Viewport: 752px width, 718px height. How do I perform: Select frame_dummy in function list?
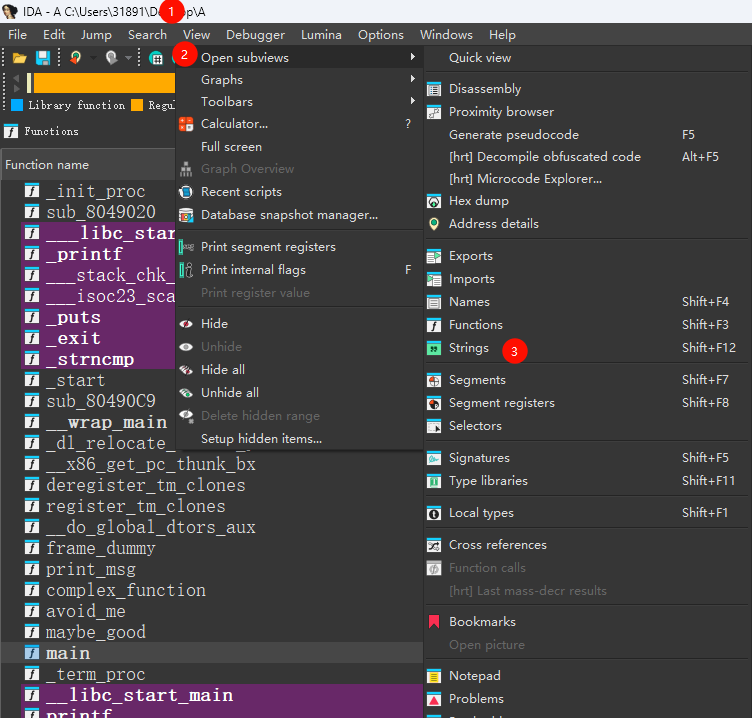(x=100, y=548)
